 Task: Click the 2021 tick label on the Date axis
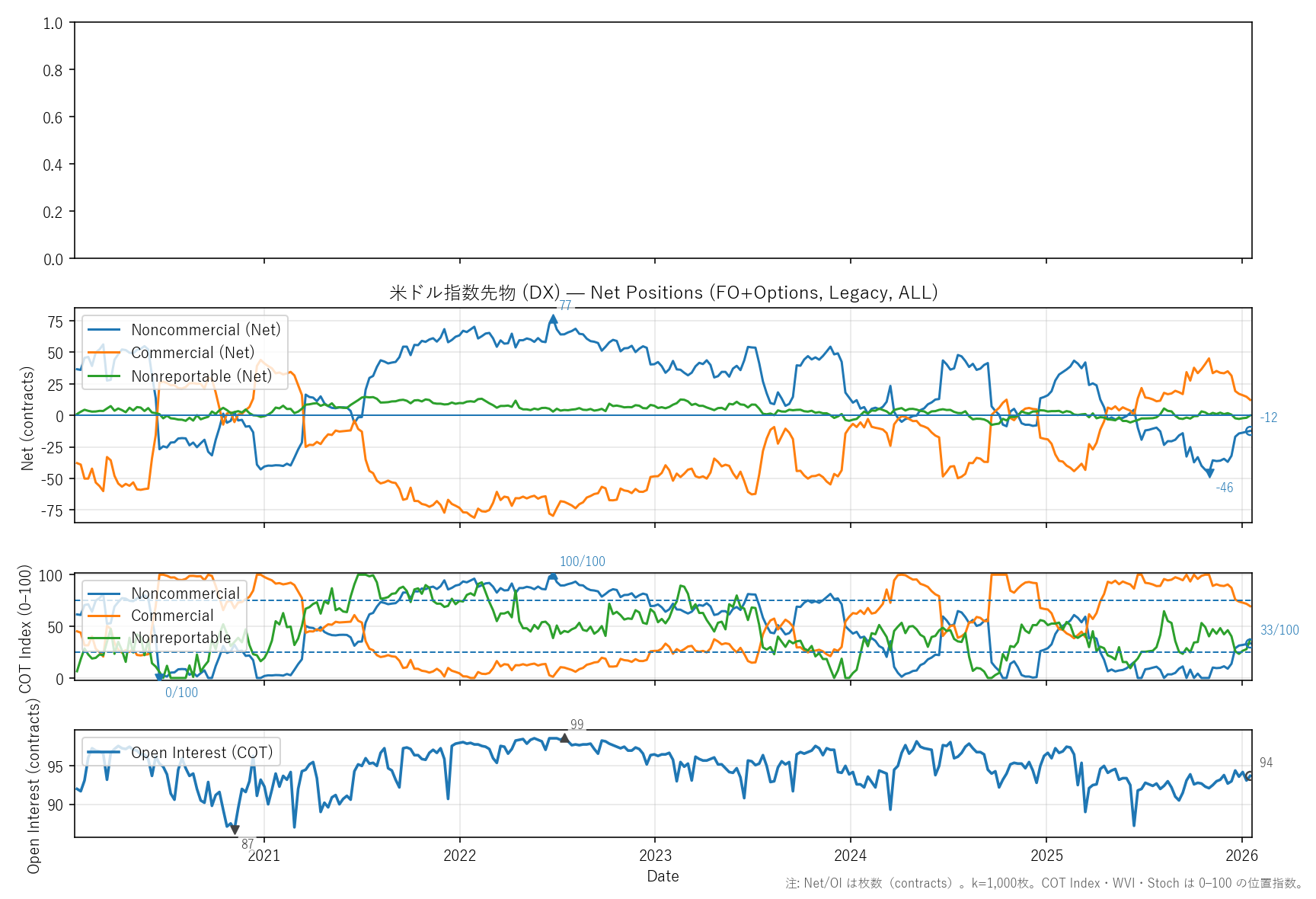264,856
